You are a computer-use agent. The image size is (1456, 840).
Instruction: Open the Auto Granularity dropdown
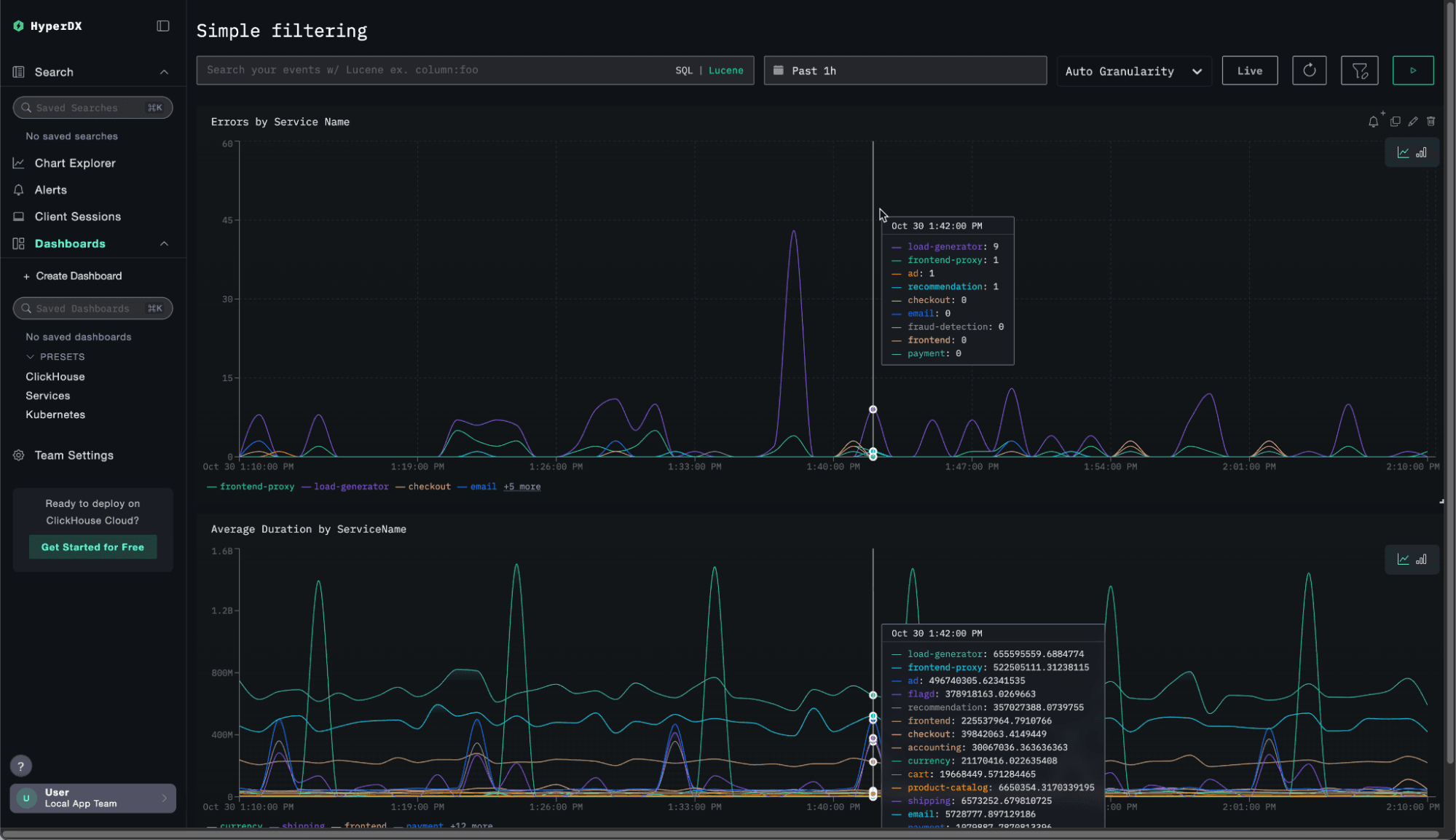click(1133, 71)
